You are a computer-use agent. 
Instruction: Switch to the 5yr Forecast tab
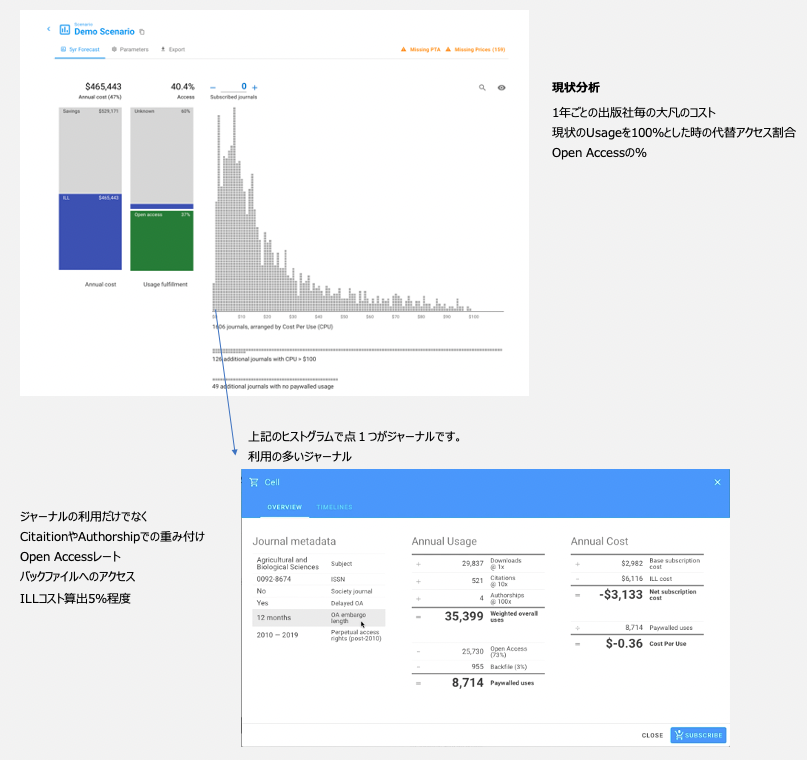click(80, 49)
